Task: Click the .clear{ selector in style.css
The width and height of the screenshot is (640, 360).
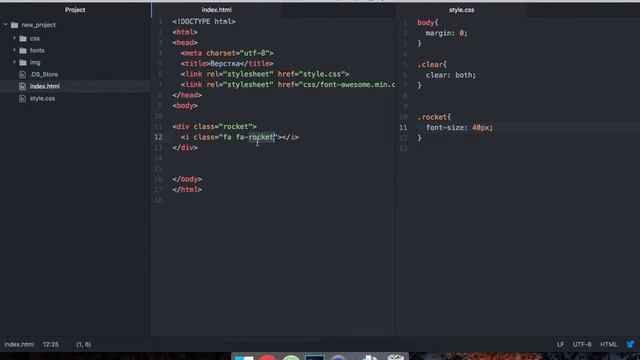Action: click(432, 65)
